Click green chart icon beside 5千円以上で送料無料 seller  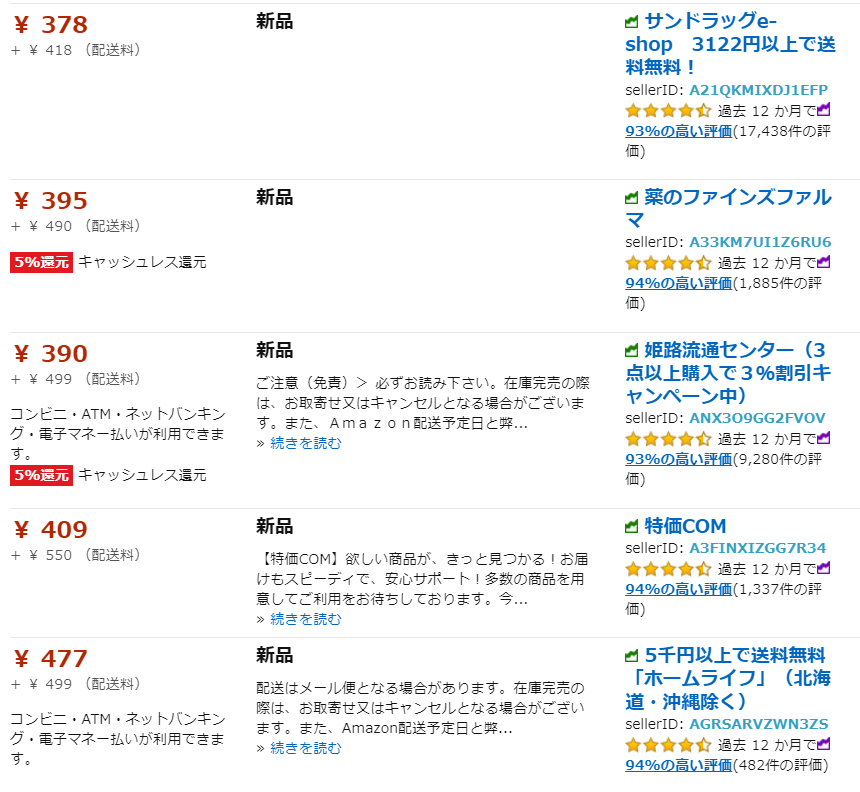click(x=631, y=656)
